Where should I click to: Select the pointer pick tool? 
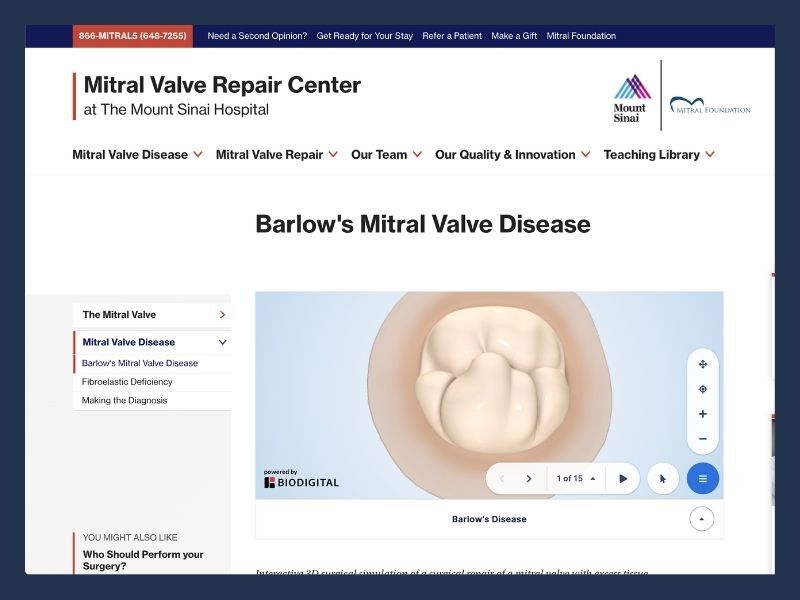point(662,479)
